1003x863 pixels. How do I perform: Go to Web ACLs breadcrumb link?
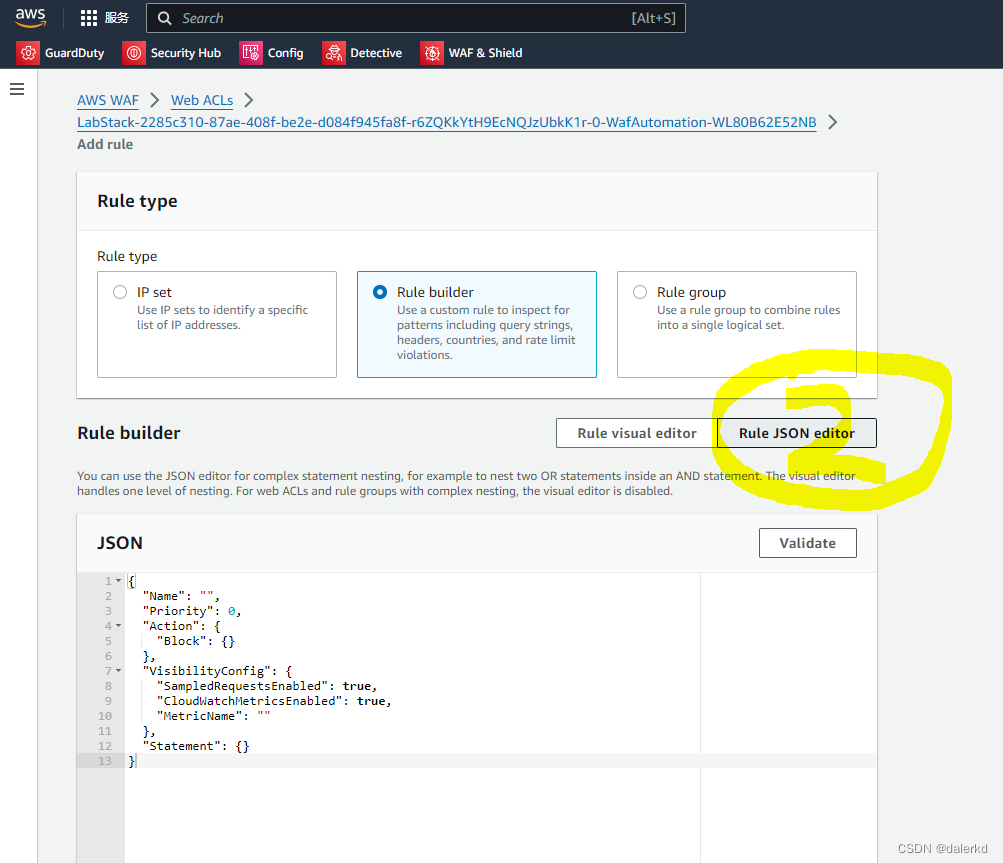(x=202, y=100)
